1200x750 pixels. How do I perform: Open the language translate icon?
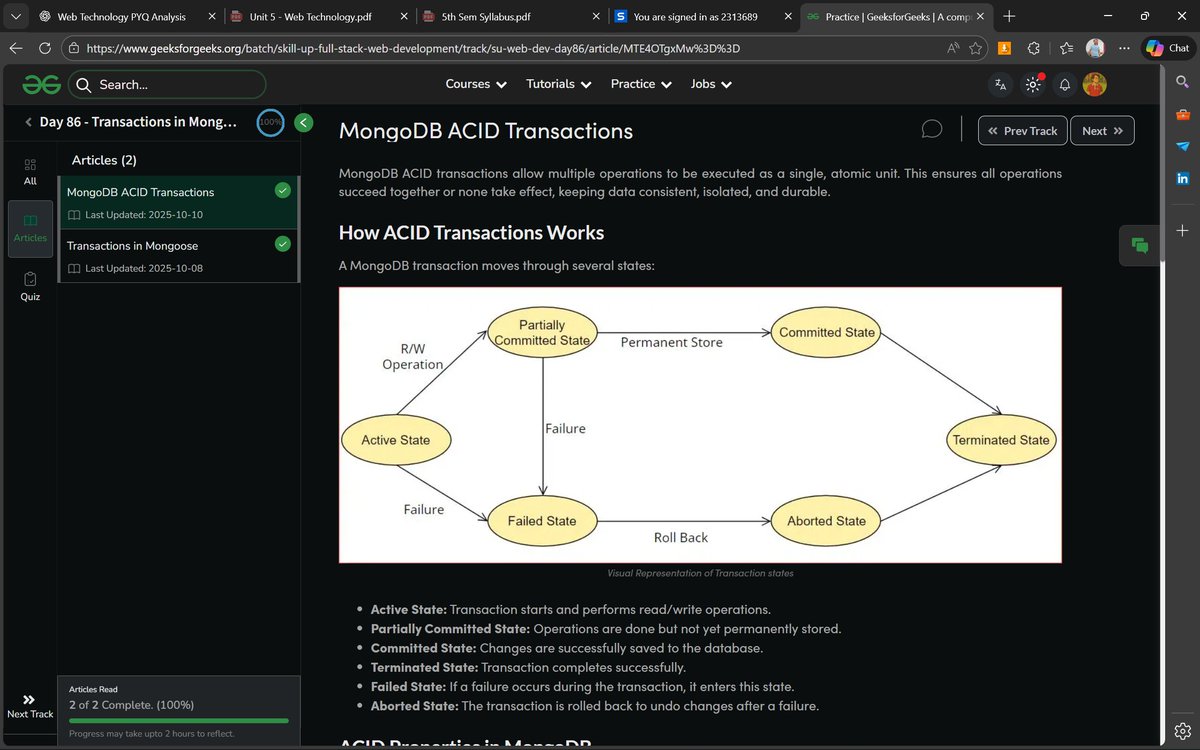click(x=1001, y=85)
